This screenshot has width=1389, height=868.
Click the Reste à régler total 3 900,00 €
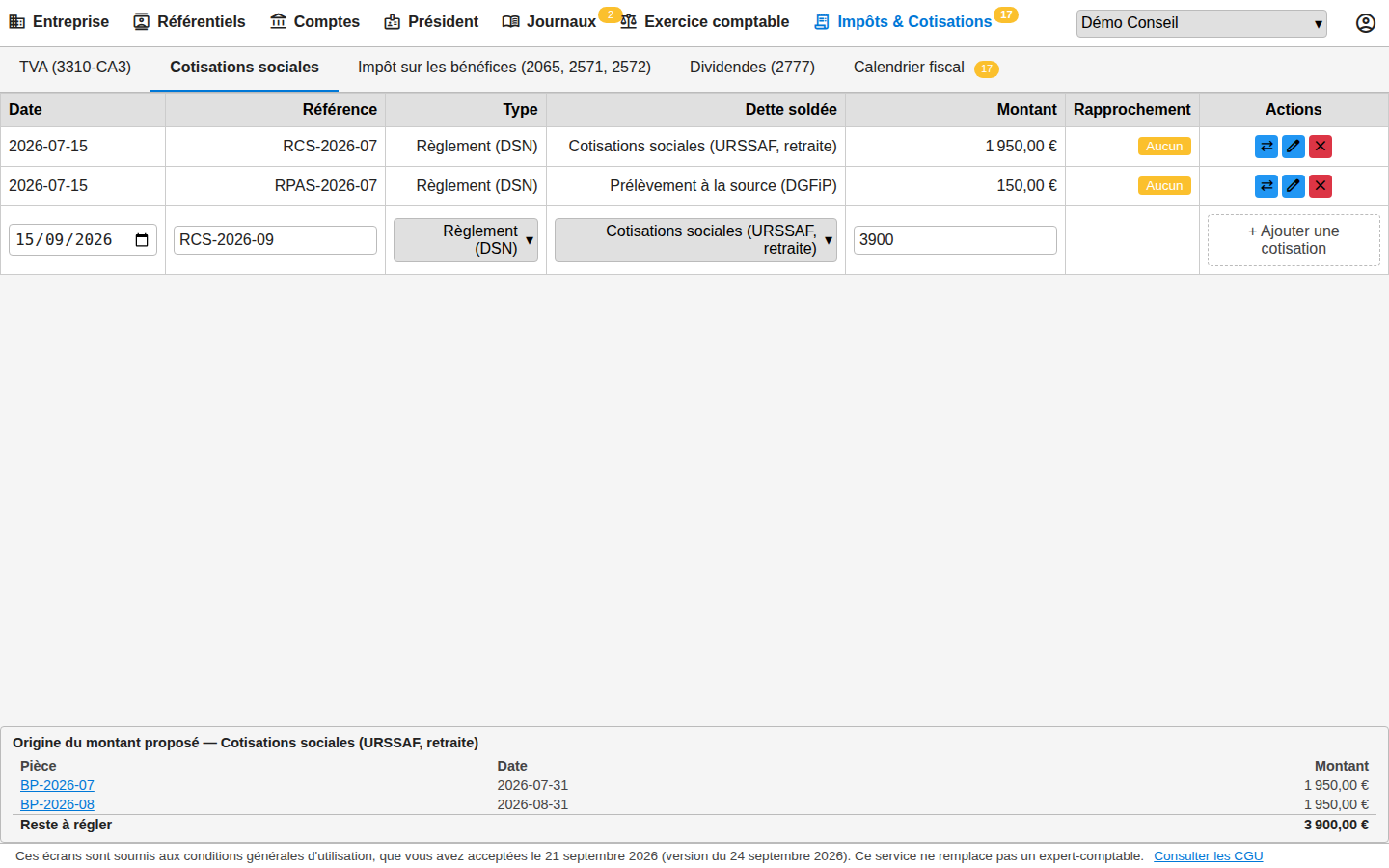tap(1336, 825)
